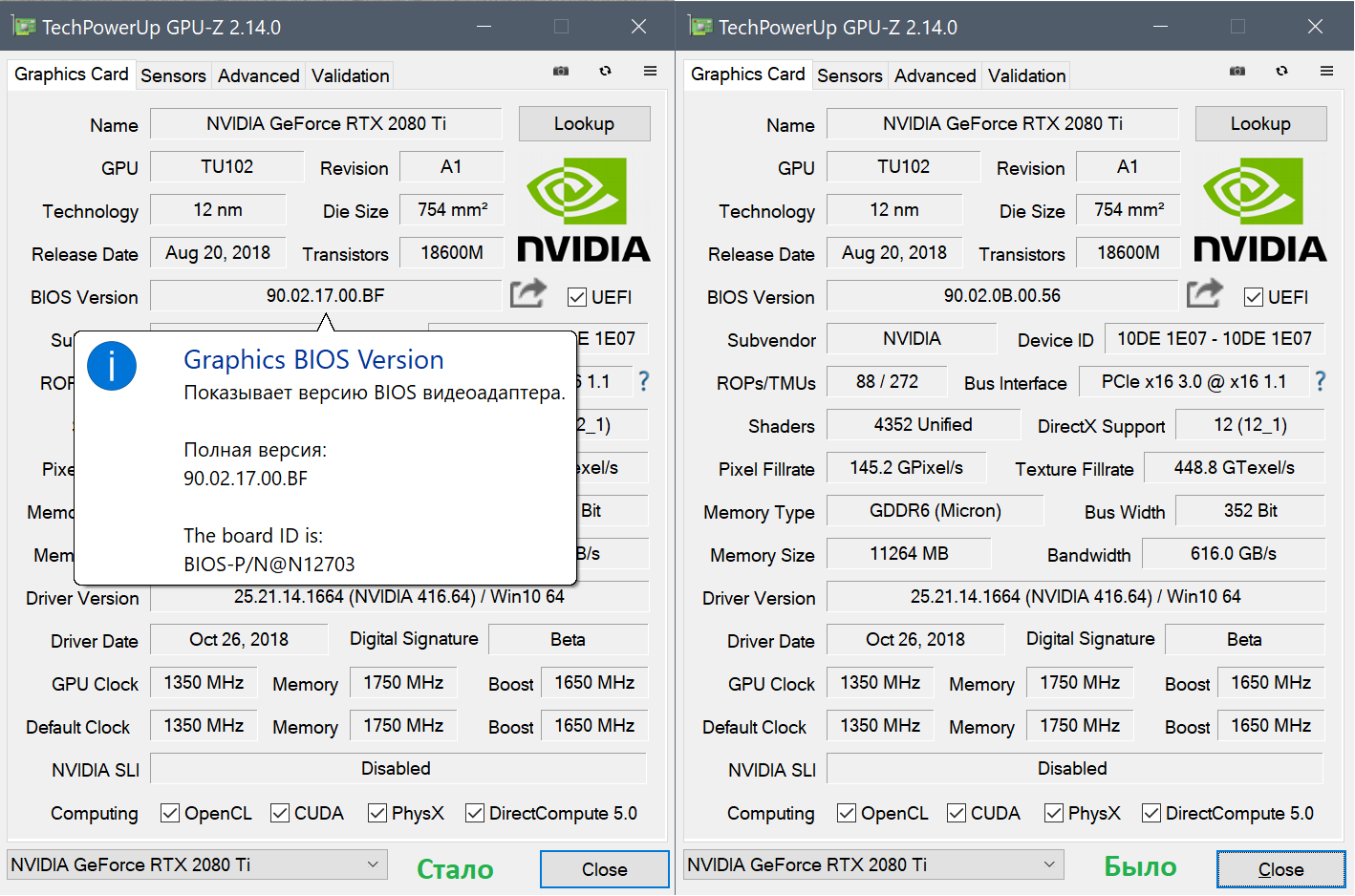
Task: Click the "448.8 GTexel/s" Texture Fillrate value
Action: (x=1235, y=467)
